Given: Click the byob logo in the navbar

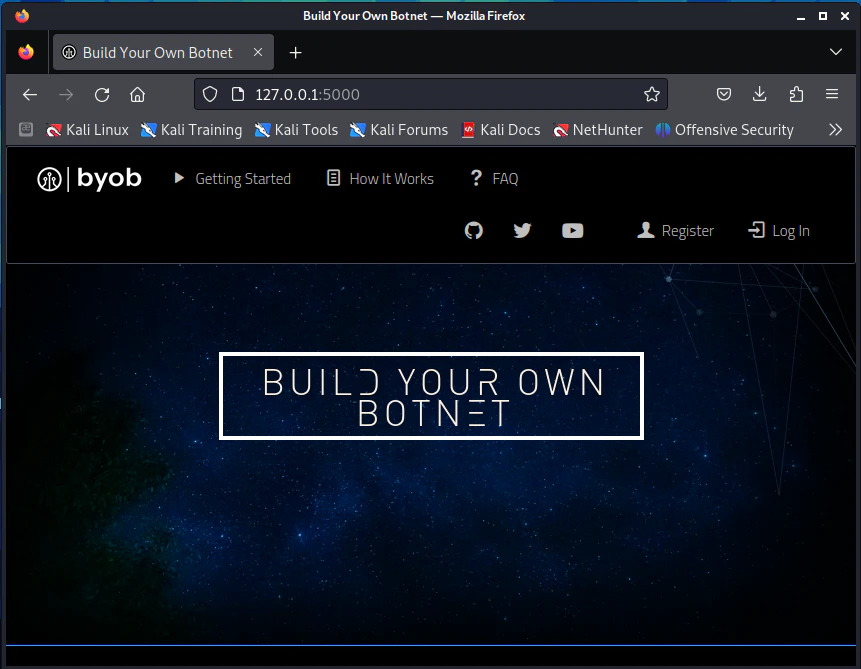Looking at the screenshot, I should (89, 179).
